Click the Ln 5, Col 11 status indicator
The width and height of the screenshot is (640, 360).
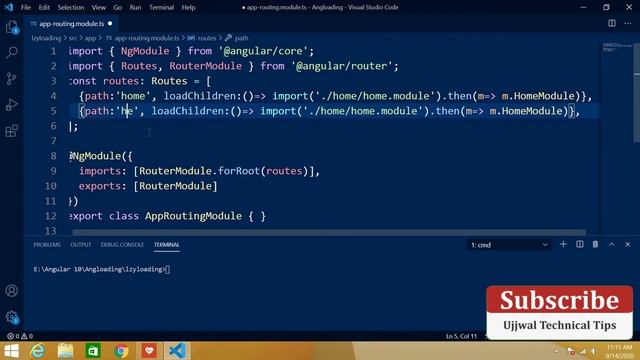pos(461,336)
